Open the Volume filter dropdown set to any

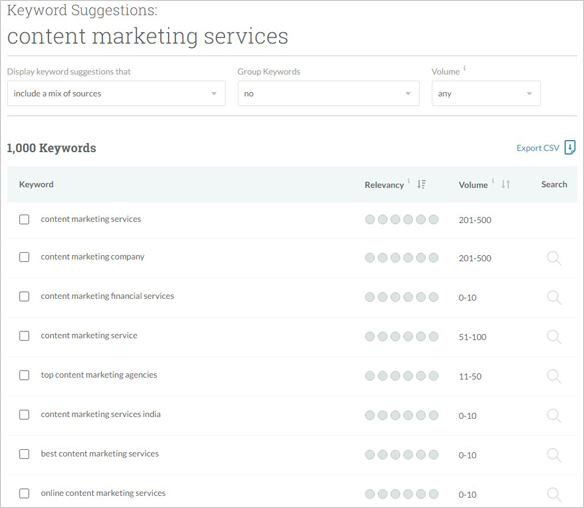click(x=486, y=93)
